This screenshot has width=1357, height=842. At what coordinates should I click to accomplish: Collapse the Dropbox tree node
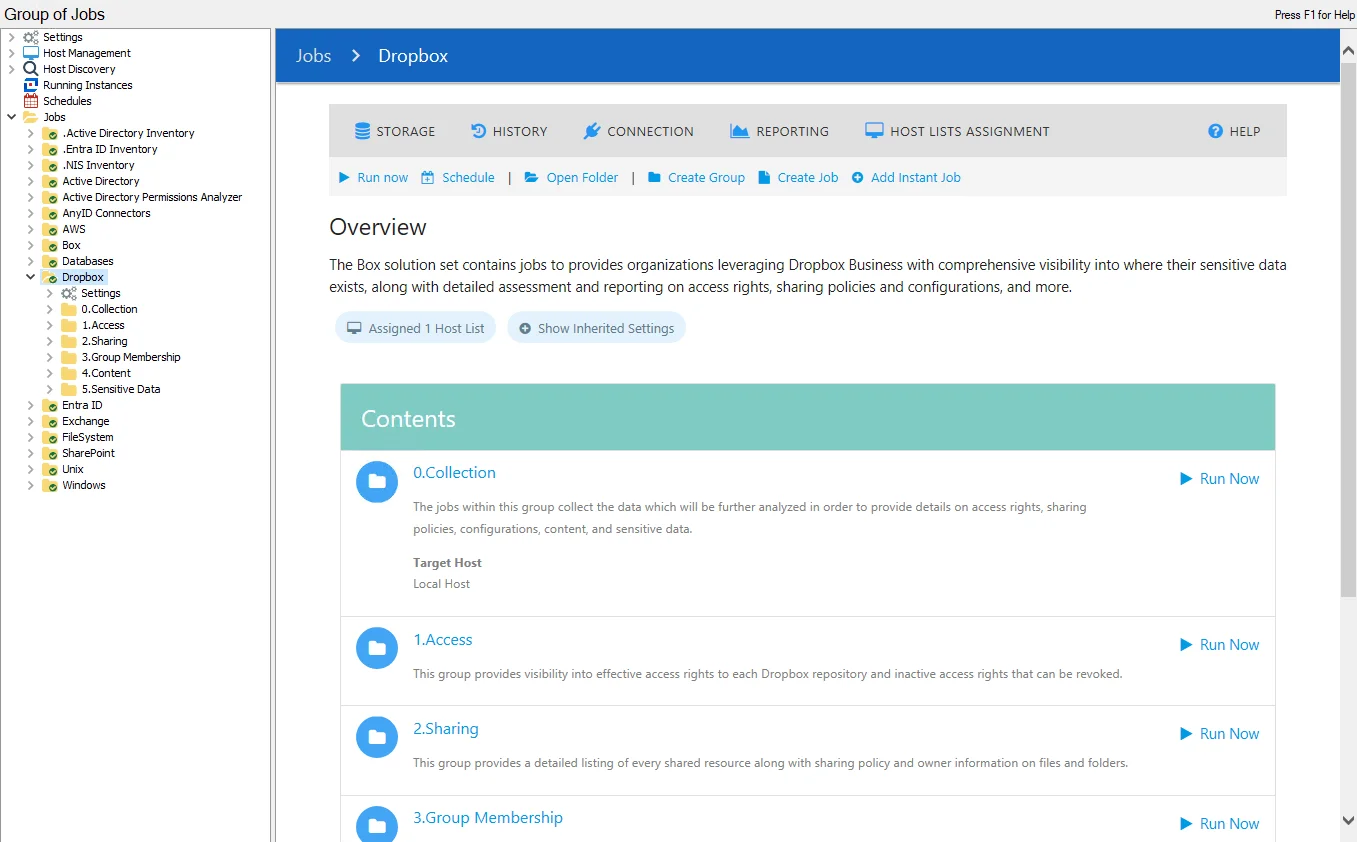click(x=30, y=277)
